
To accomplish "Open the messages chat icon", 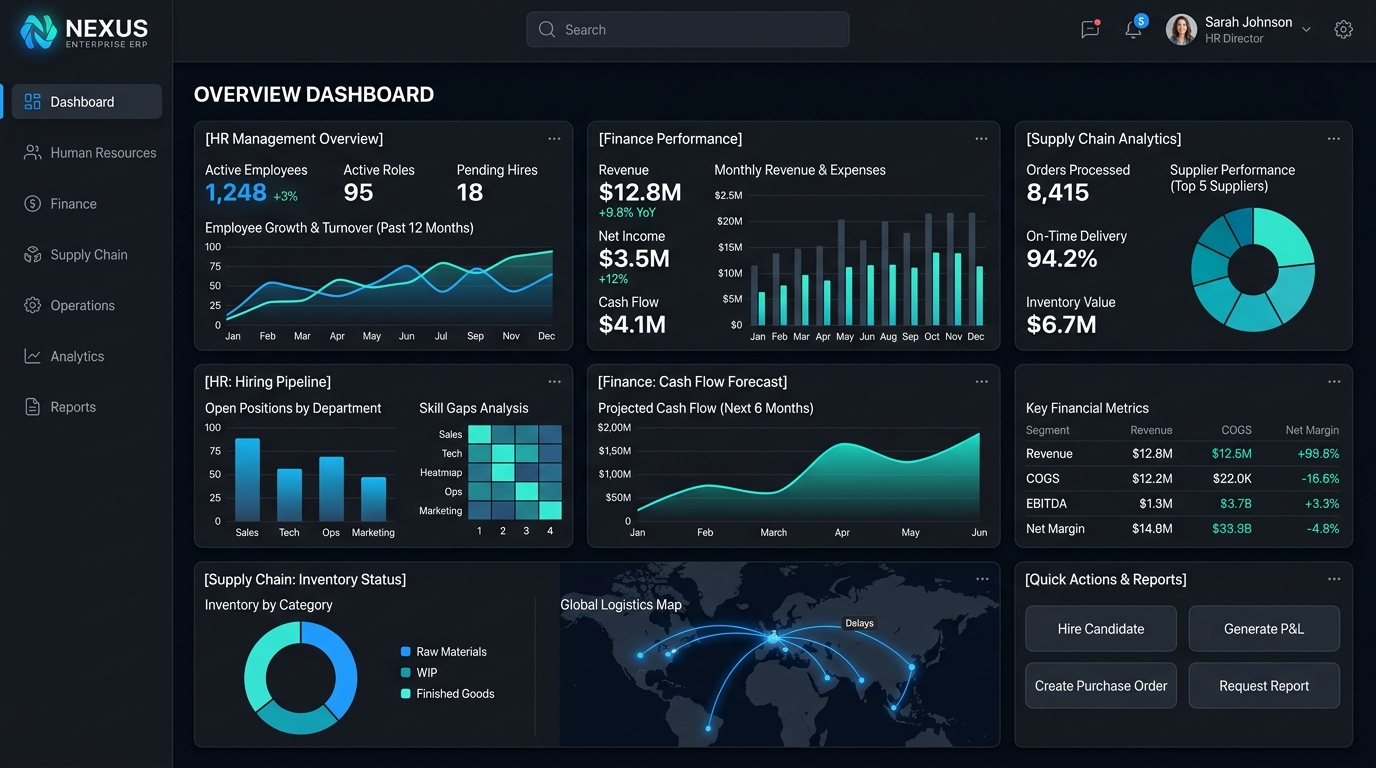I will click(1090, 29).
